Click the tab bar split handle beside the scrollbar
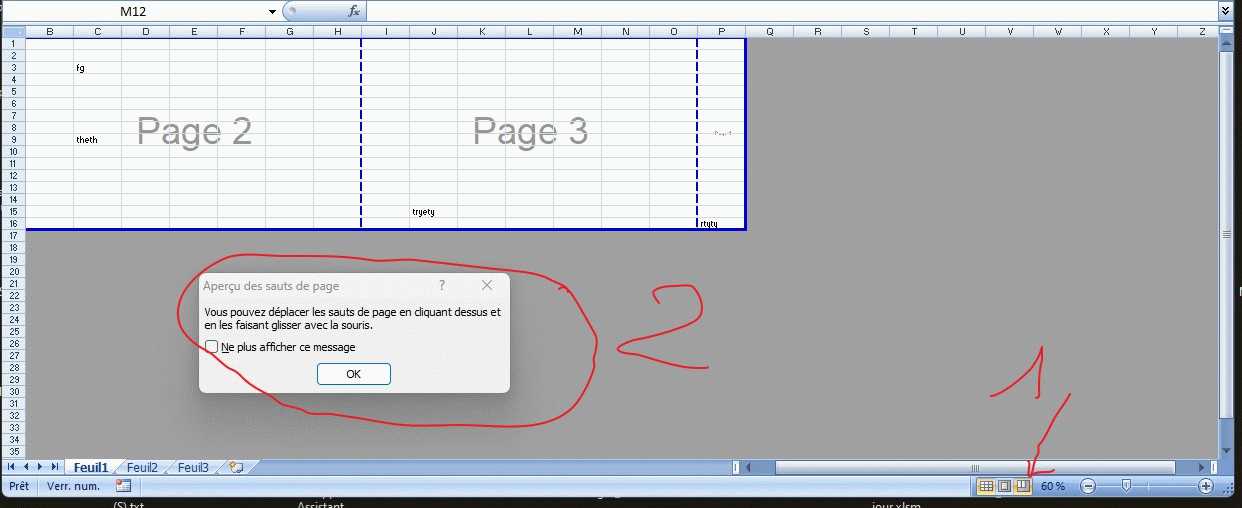Viewport: 1242px width, 508px height. coord(736,467)
